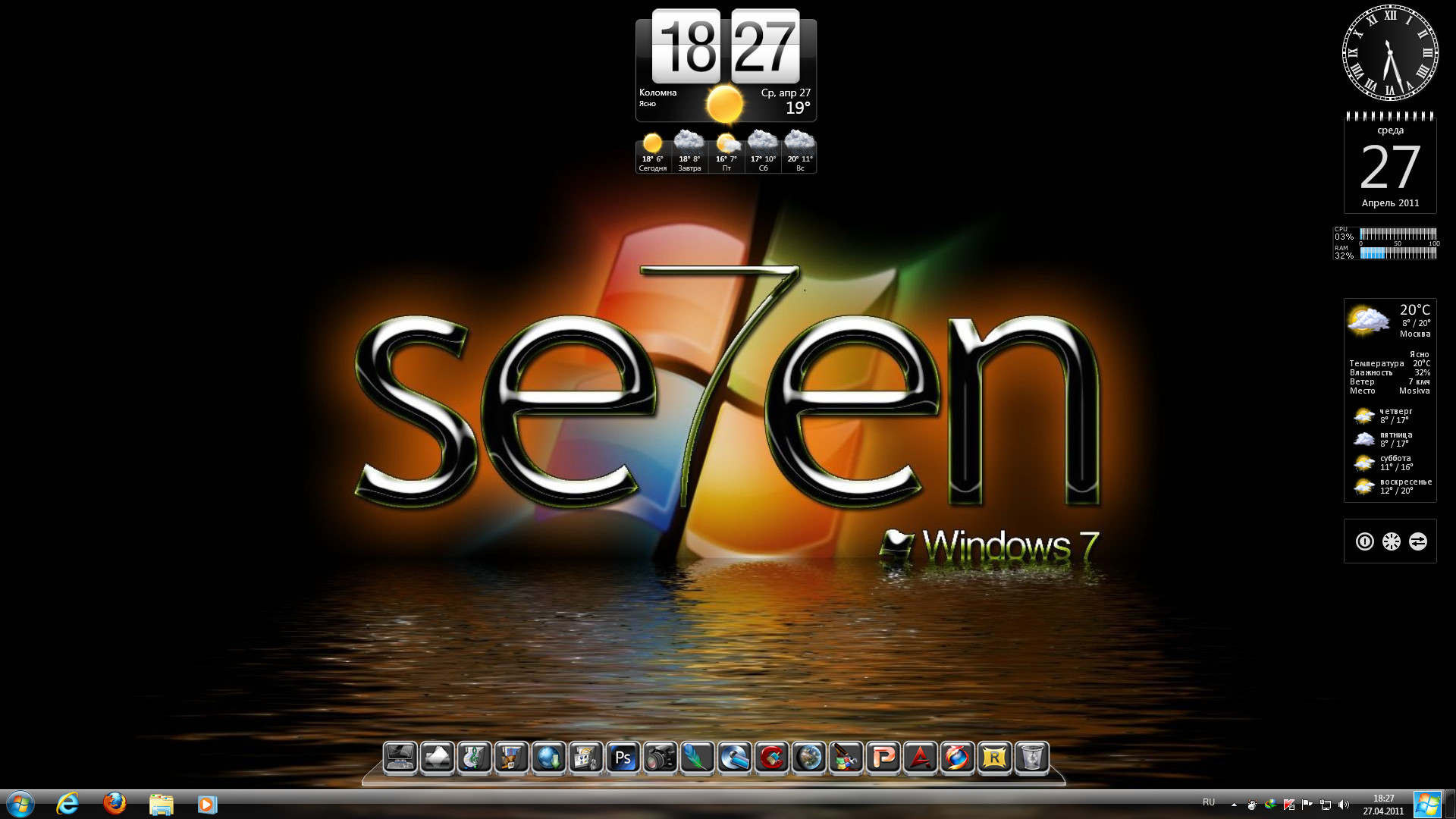This screenshot has height=819, width=1456.
Task: Open the Recycle Bin in dock
Action: pyautogui.click(x=1031, y=758)
